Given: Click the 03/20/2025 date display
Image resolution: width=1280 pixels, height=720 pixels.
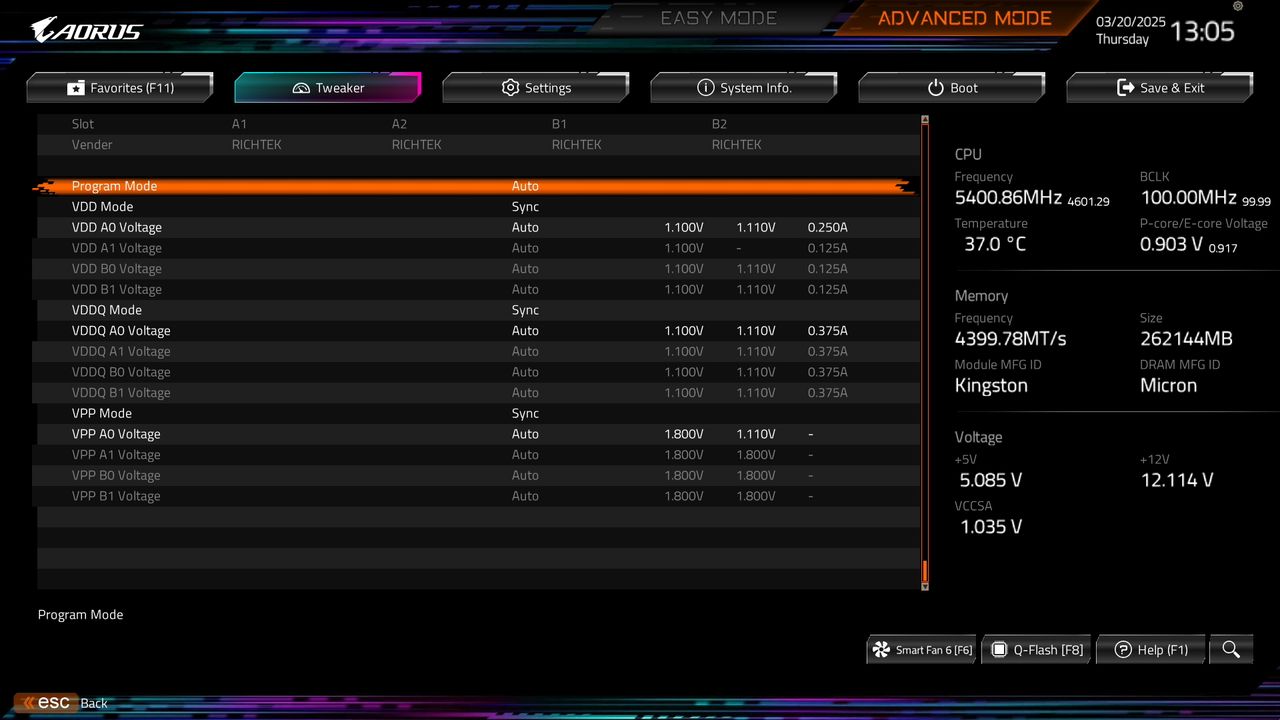Looking at the screenshot, I should 1131,21.
